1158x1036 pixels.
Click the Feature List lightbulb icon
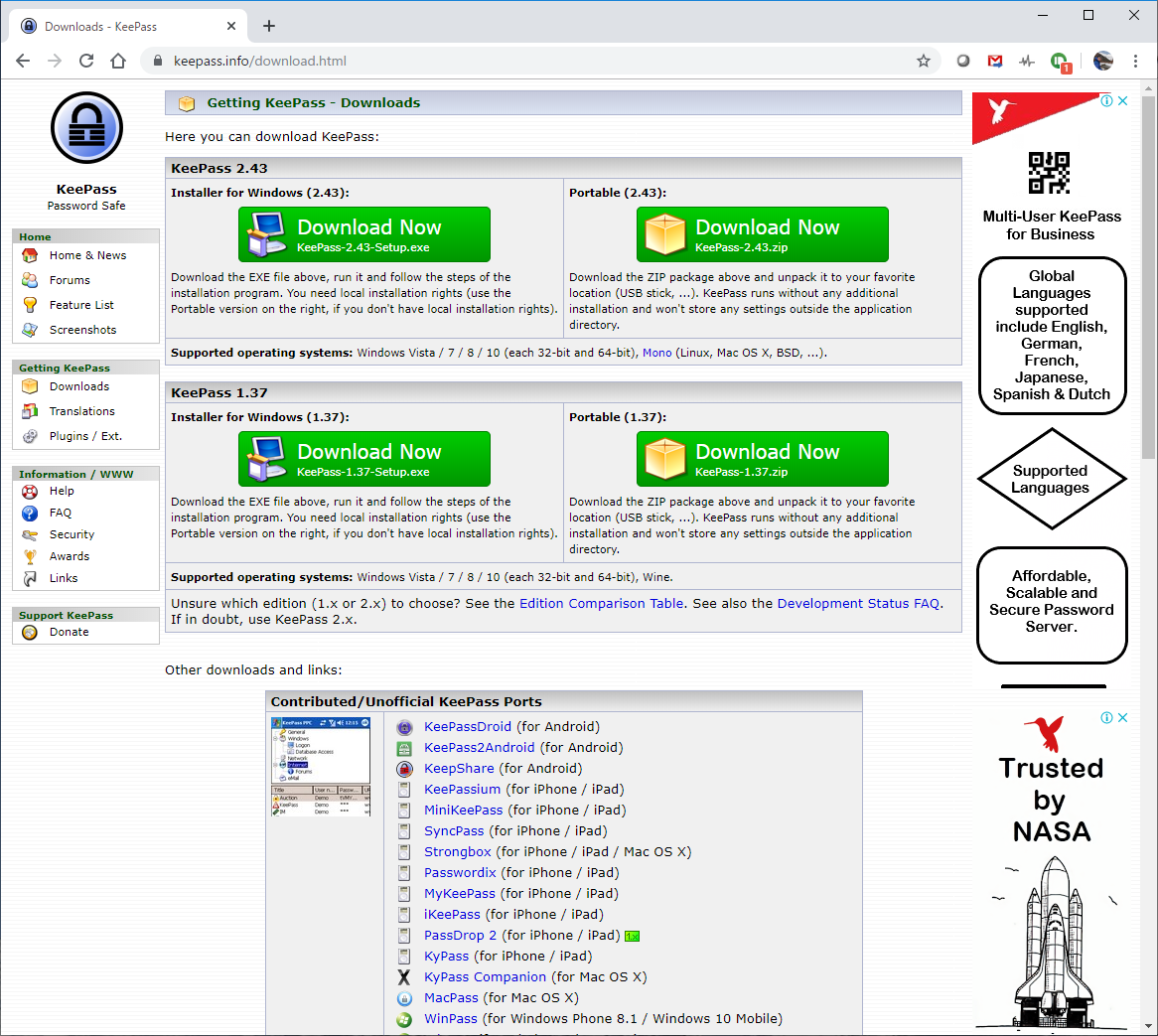[x=30, y=304]
